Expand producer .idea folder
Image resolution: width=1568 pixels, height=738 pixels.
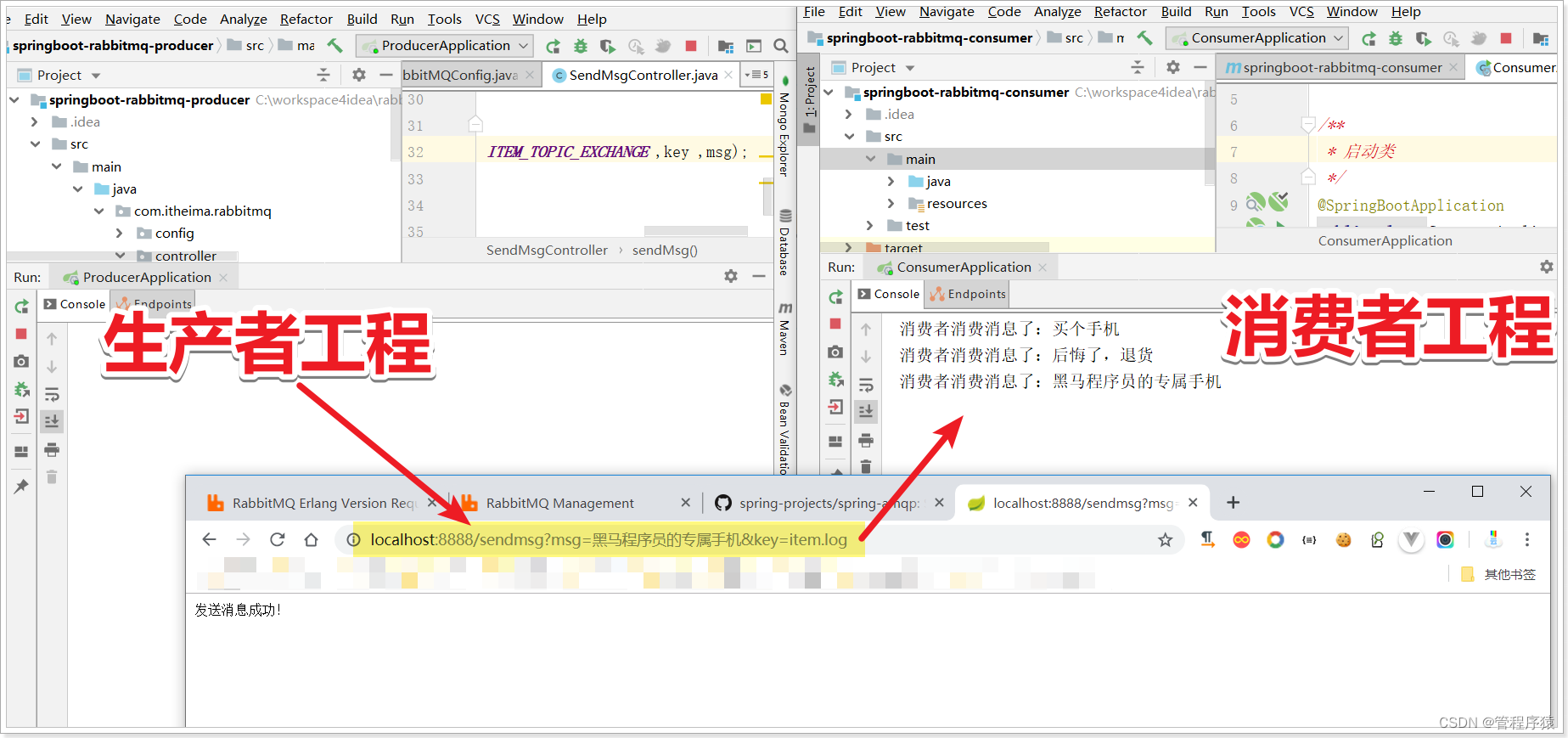click(35, 121)
